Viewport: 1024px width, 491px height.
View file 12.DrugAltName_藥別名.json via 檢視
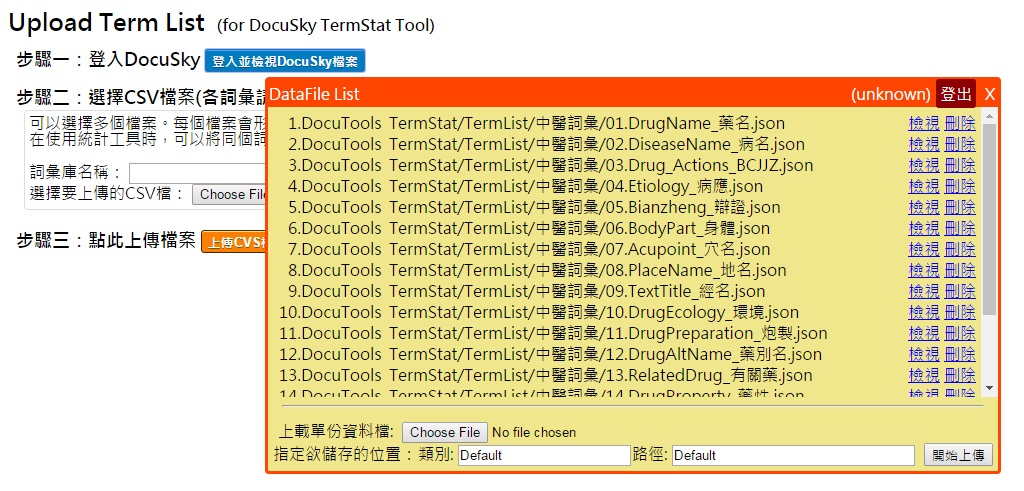pyautogui.click(x=923, y=355)
